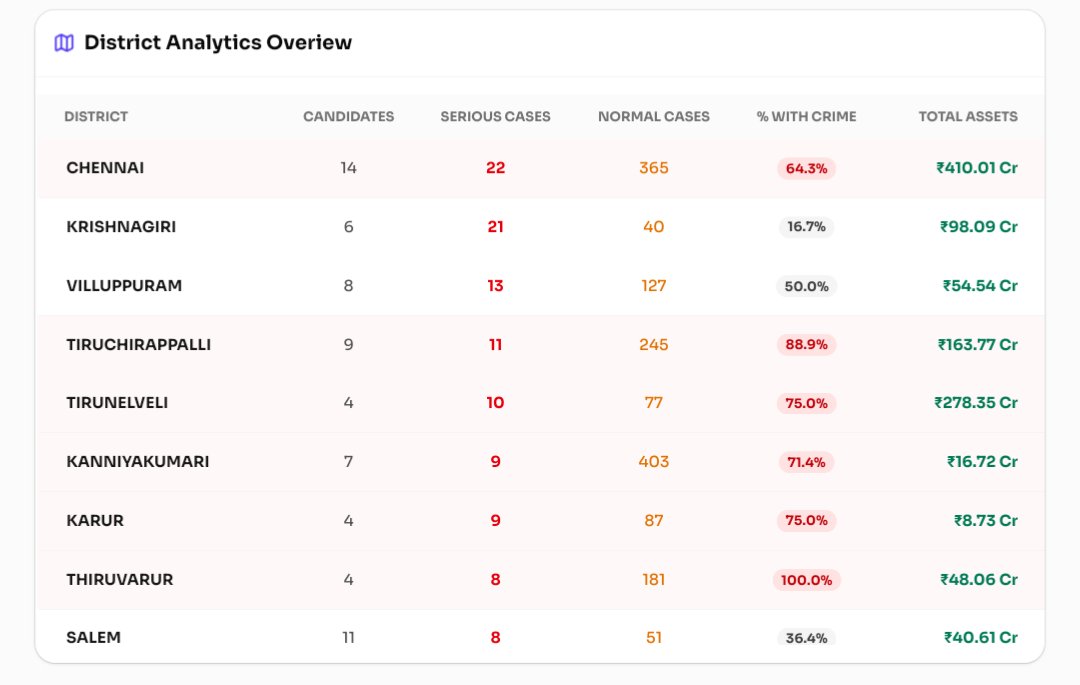Sort by the Candidates column header

click(x=348, y=117)
